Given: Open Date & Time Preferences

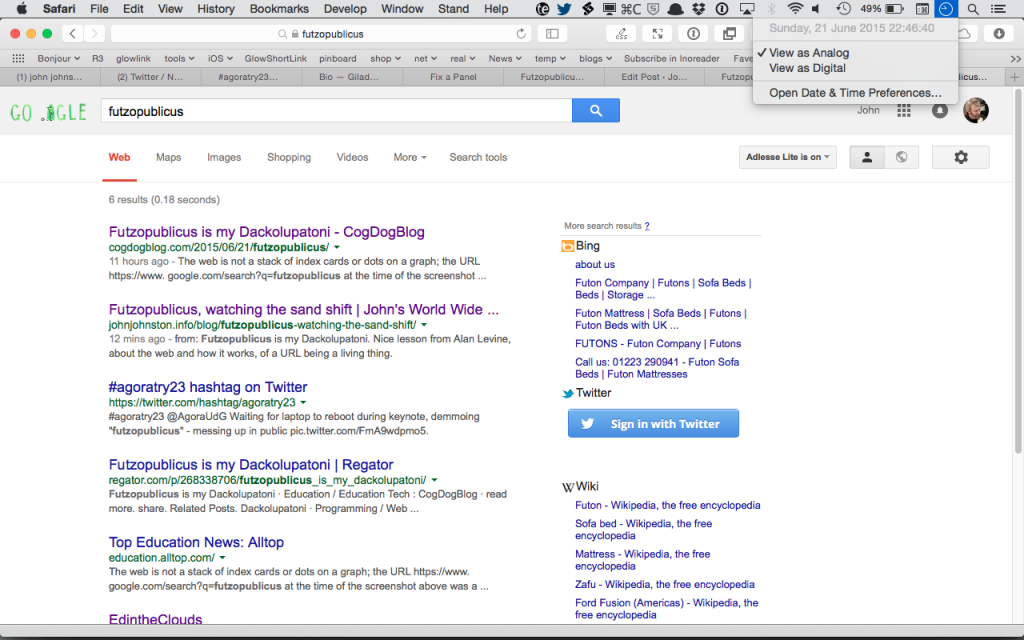Looking at the screenshot, I should [x=855, y=93].
